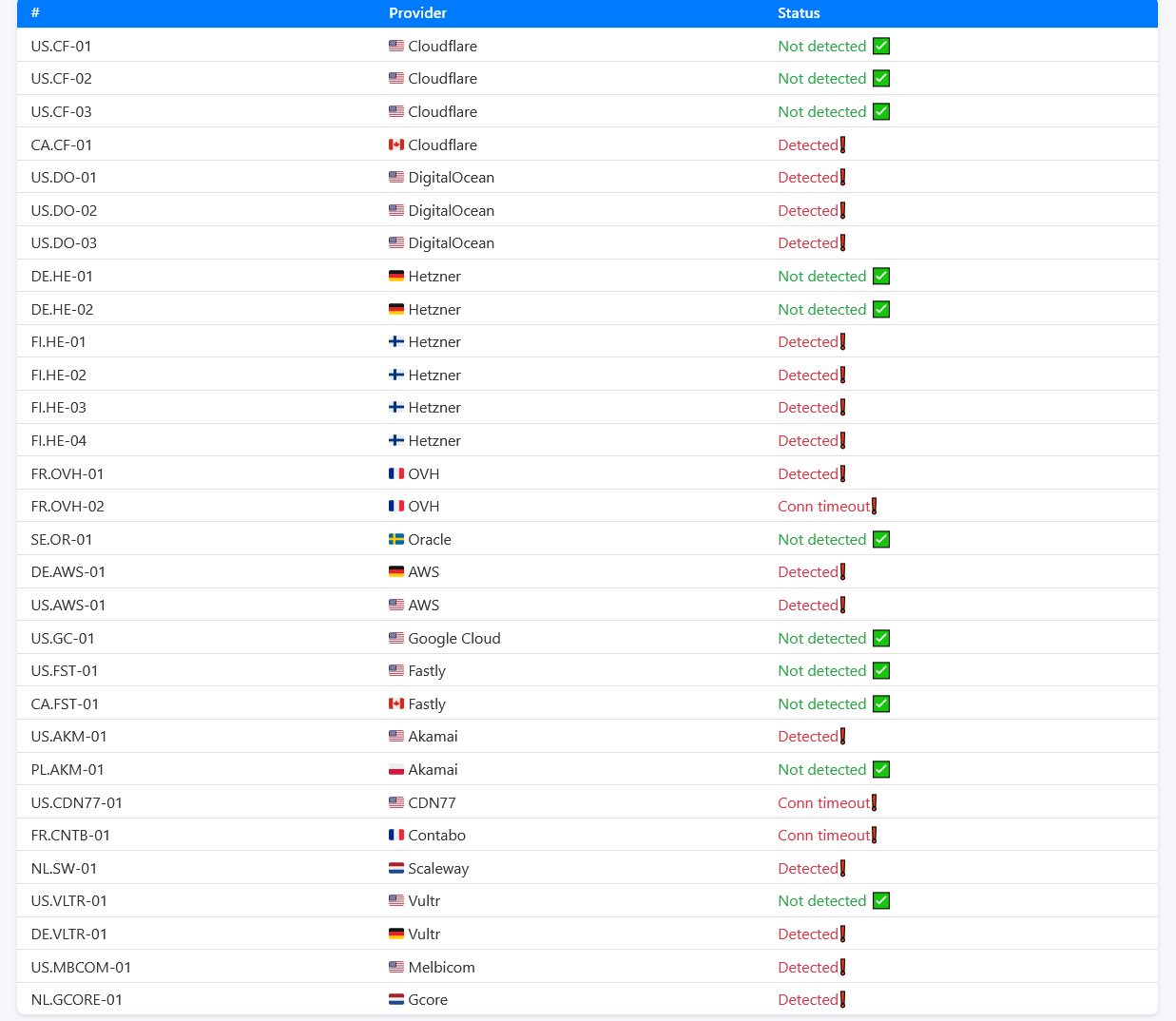Click Not detected status in US.CF-02 row
The height and width of the screenshot is (1021, 1176).
pos(822,79)
